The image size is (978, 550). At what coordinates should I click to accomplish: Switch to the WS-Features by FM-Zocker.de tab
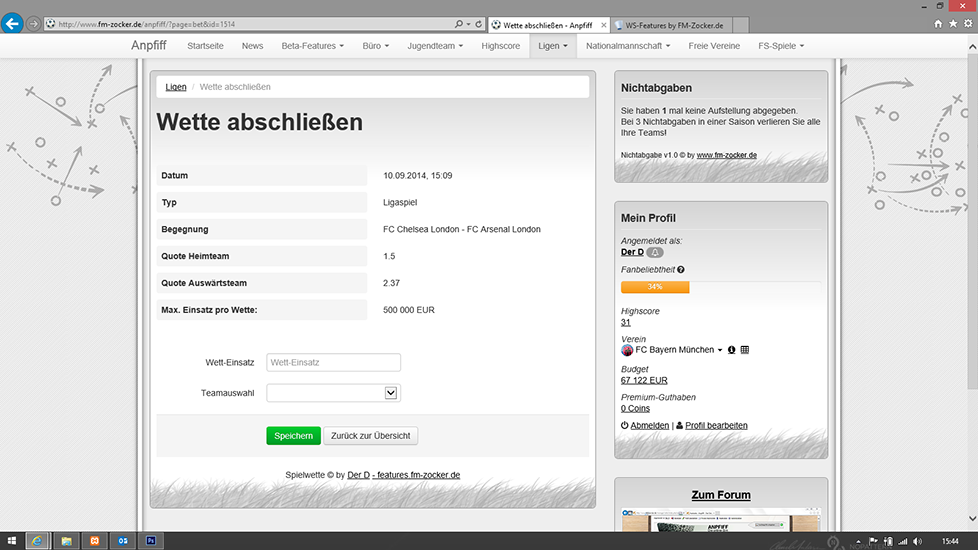tap(672, 24)
